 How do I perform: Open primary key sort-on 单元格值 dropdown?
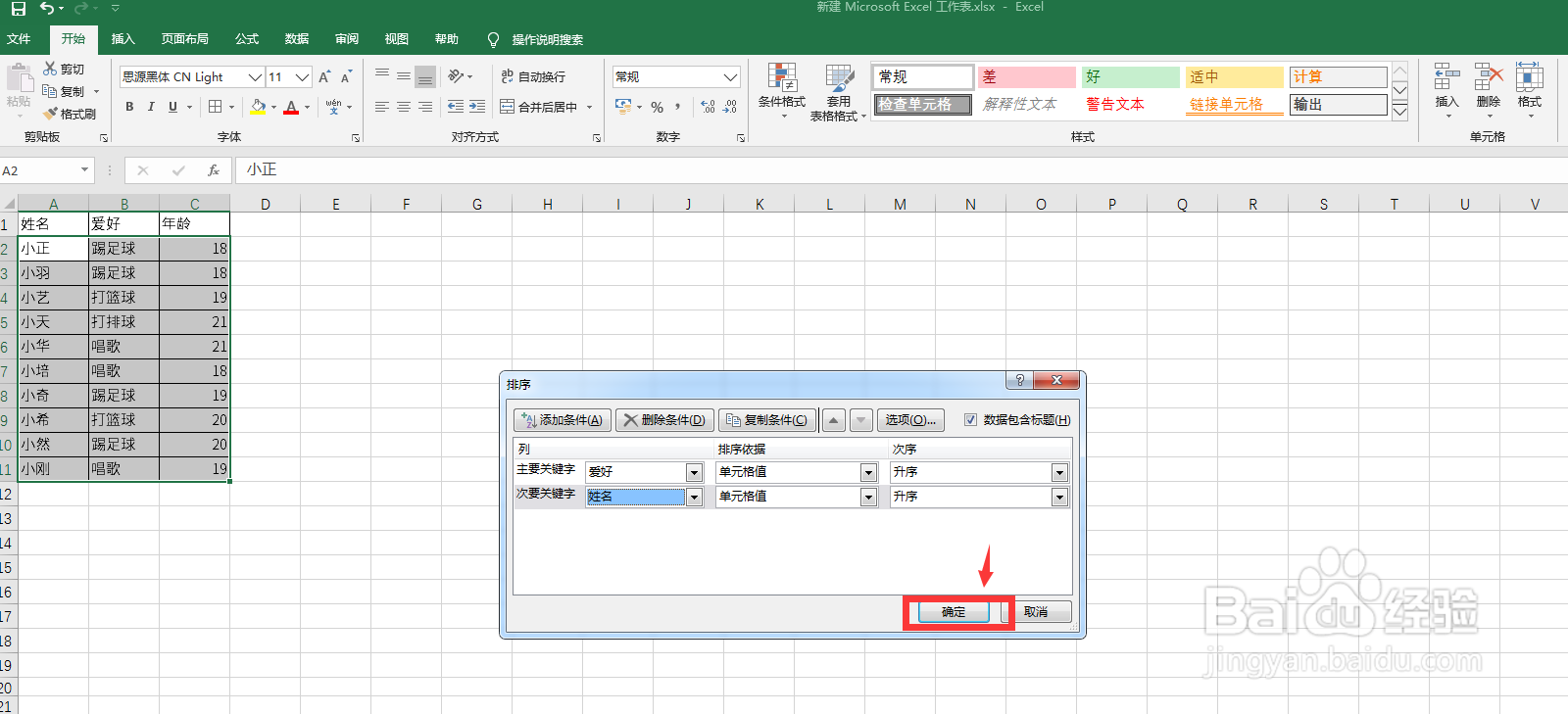(868, 472)
